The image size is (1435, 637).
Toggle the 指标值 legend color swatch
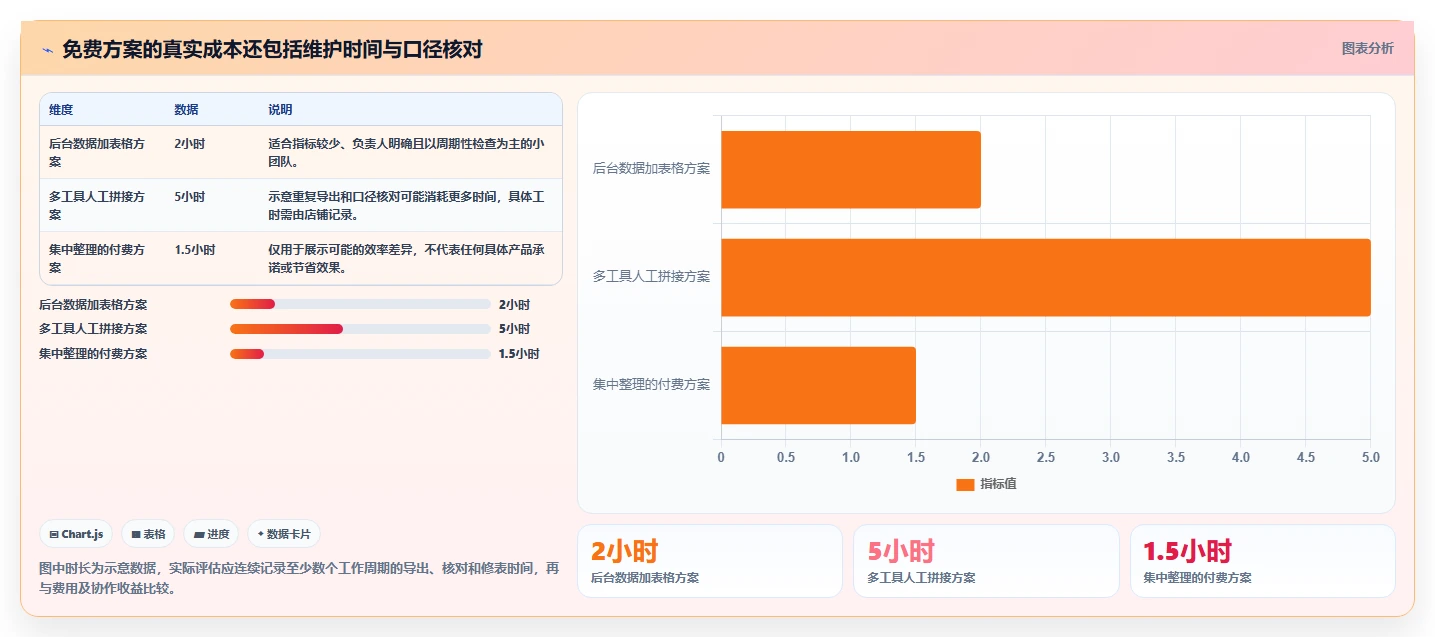tap(965, 484)
